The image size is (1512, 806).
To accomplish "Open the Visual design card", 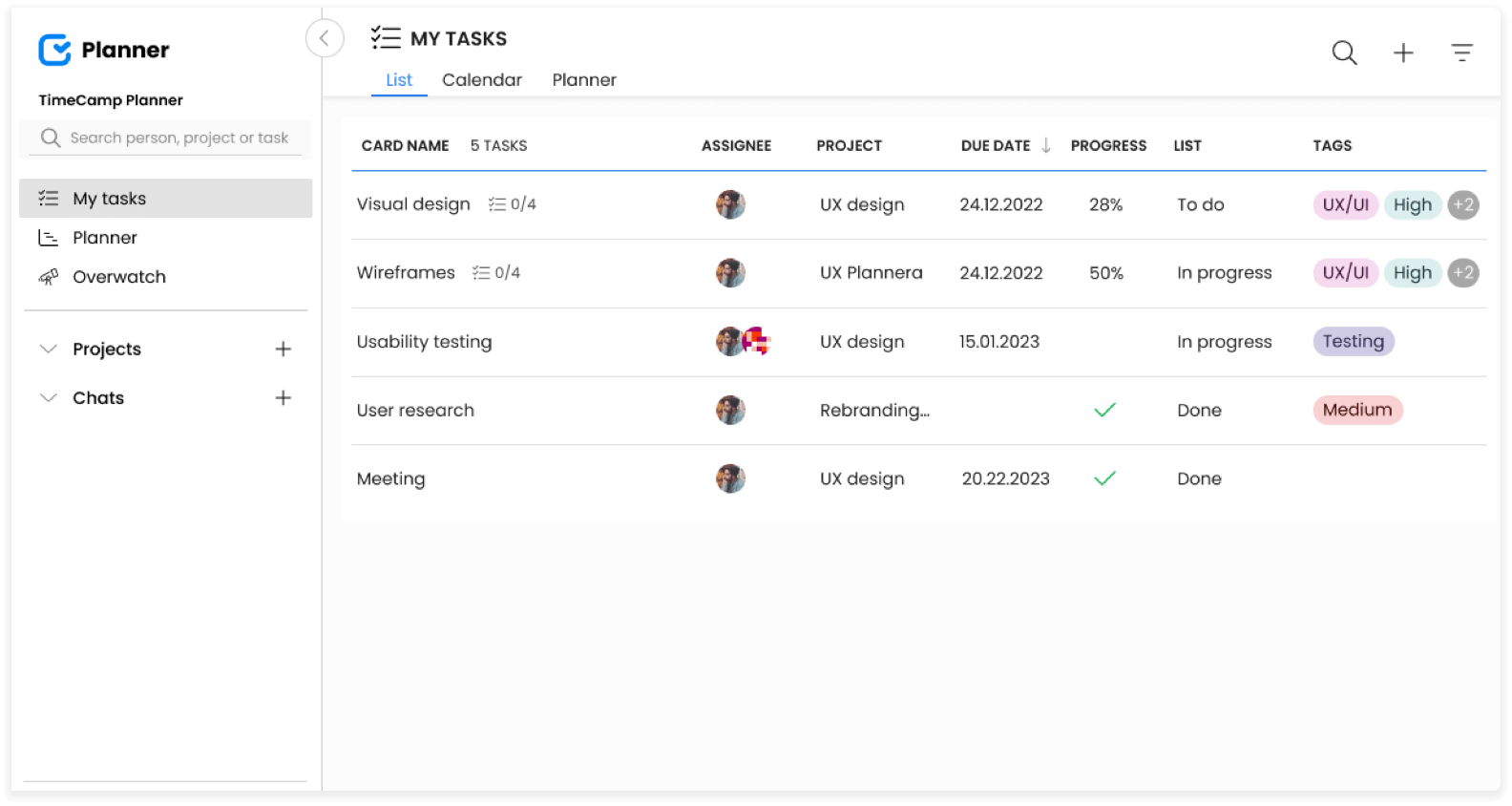I will pyautogui.click(x=413, y=204).
